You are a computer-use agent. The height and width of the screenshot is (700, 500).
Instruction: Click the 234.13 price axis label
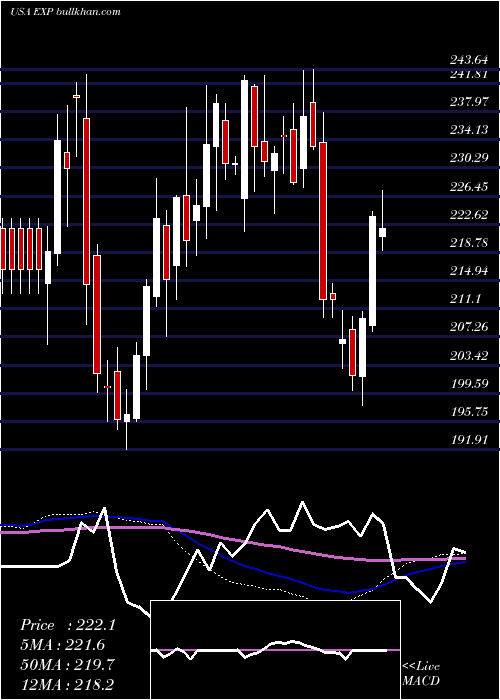coord(469,130)
